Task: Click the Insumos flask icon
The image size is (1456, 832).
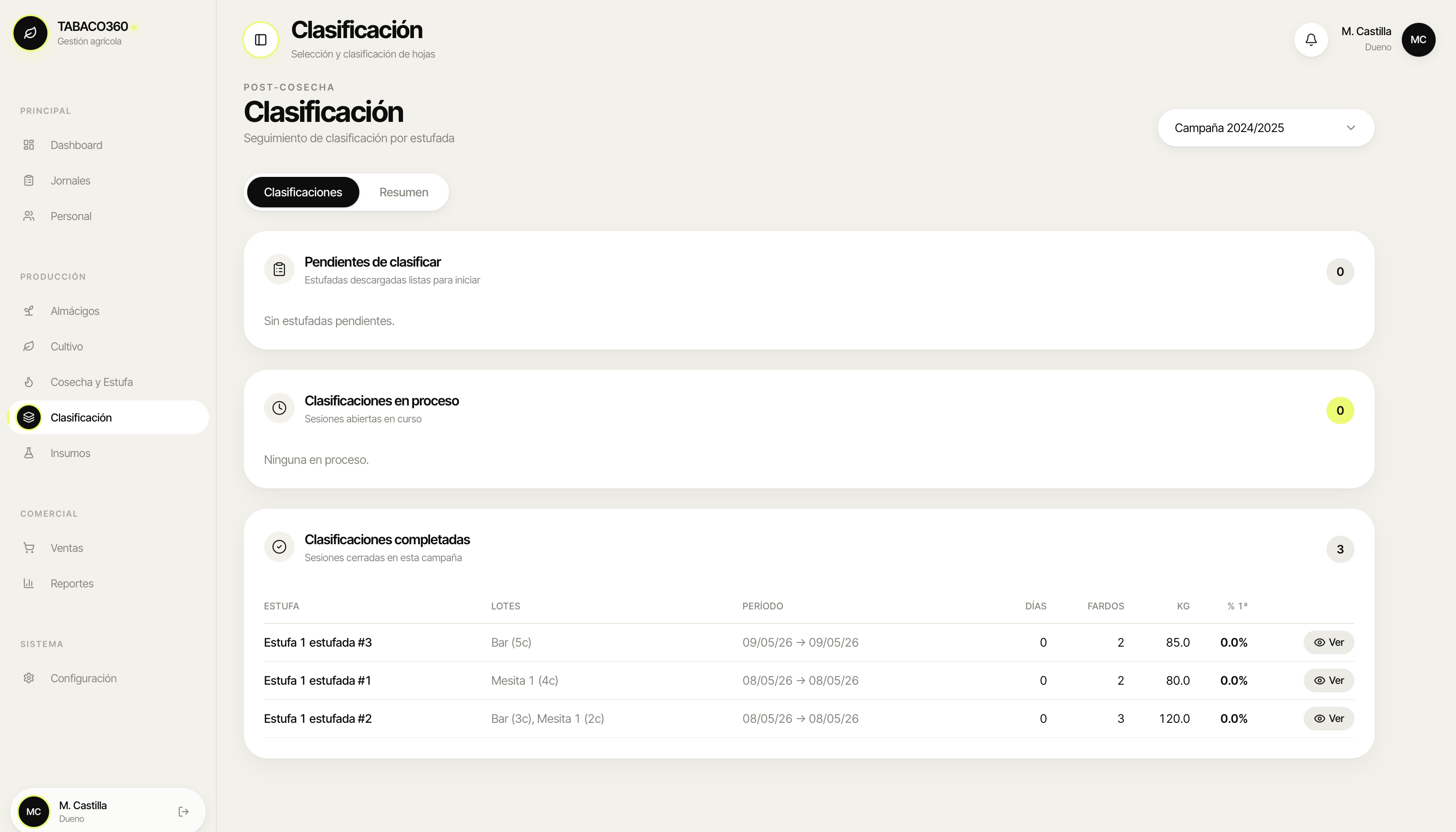Action: [x=29, y=453]
